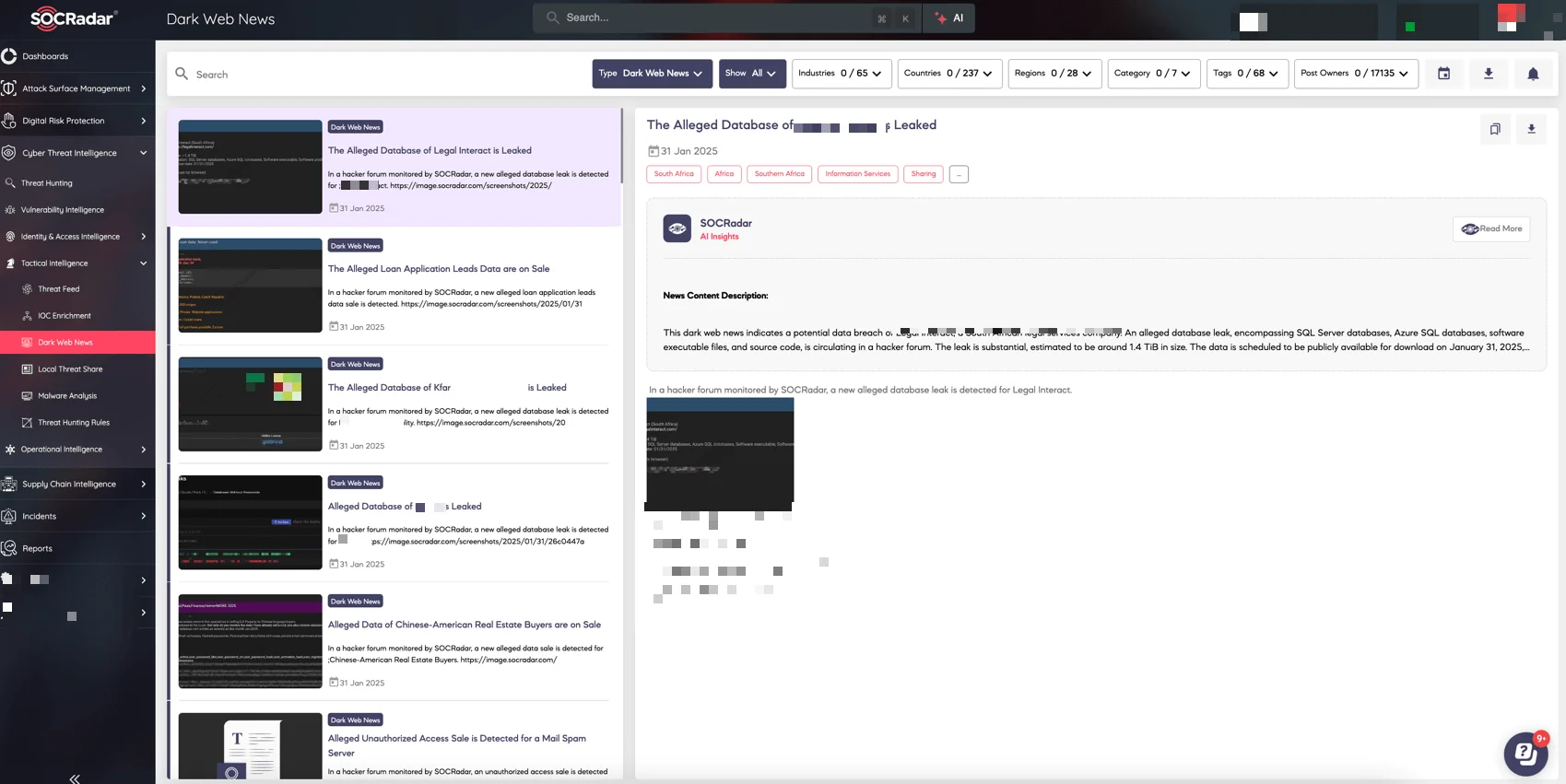The image size is (1566, 784).
Task: Click the search magnifier in news list
Action: coord(182,74)
